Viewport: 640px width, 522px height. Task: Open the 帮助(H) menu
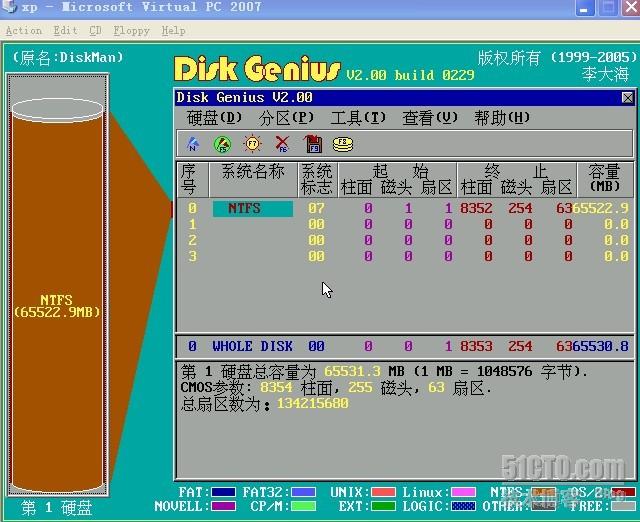[502, 118]
